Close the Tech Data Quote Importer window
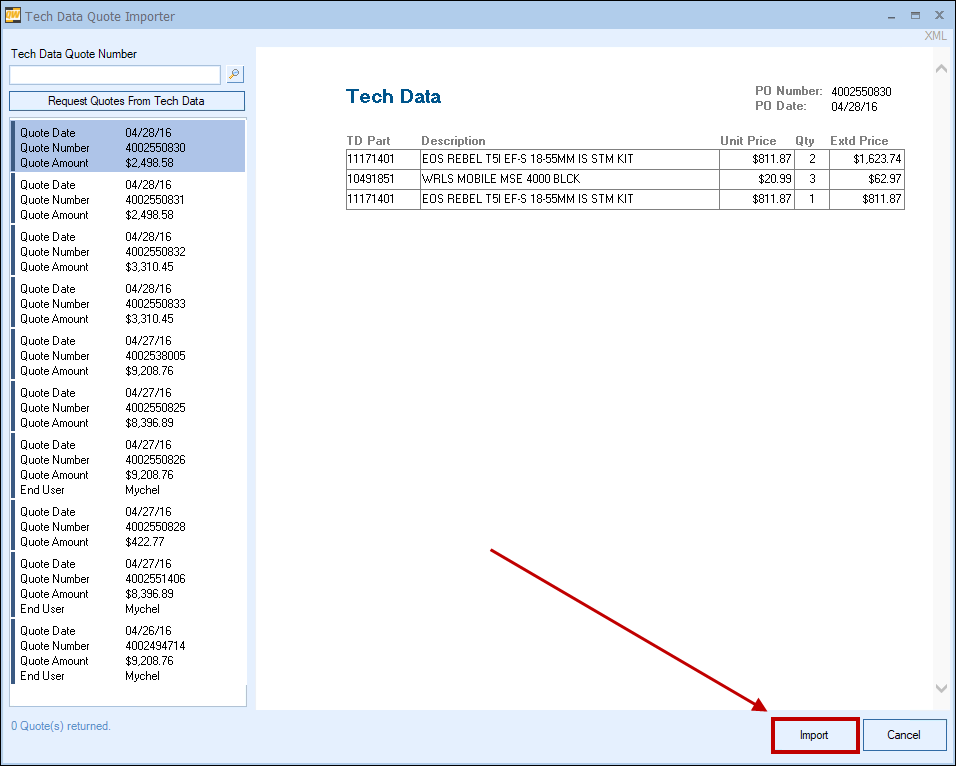This screenshot has width=956, height=766. point(940,15)
